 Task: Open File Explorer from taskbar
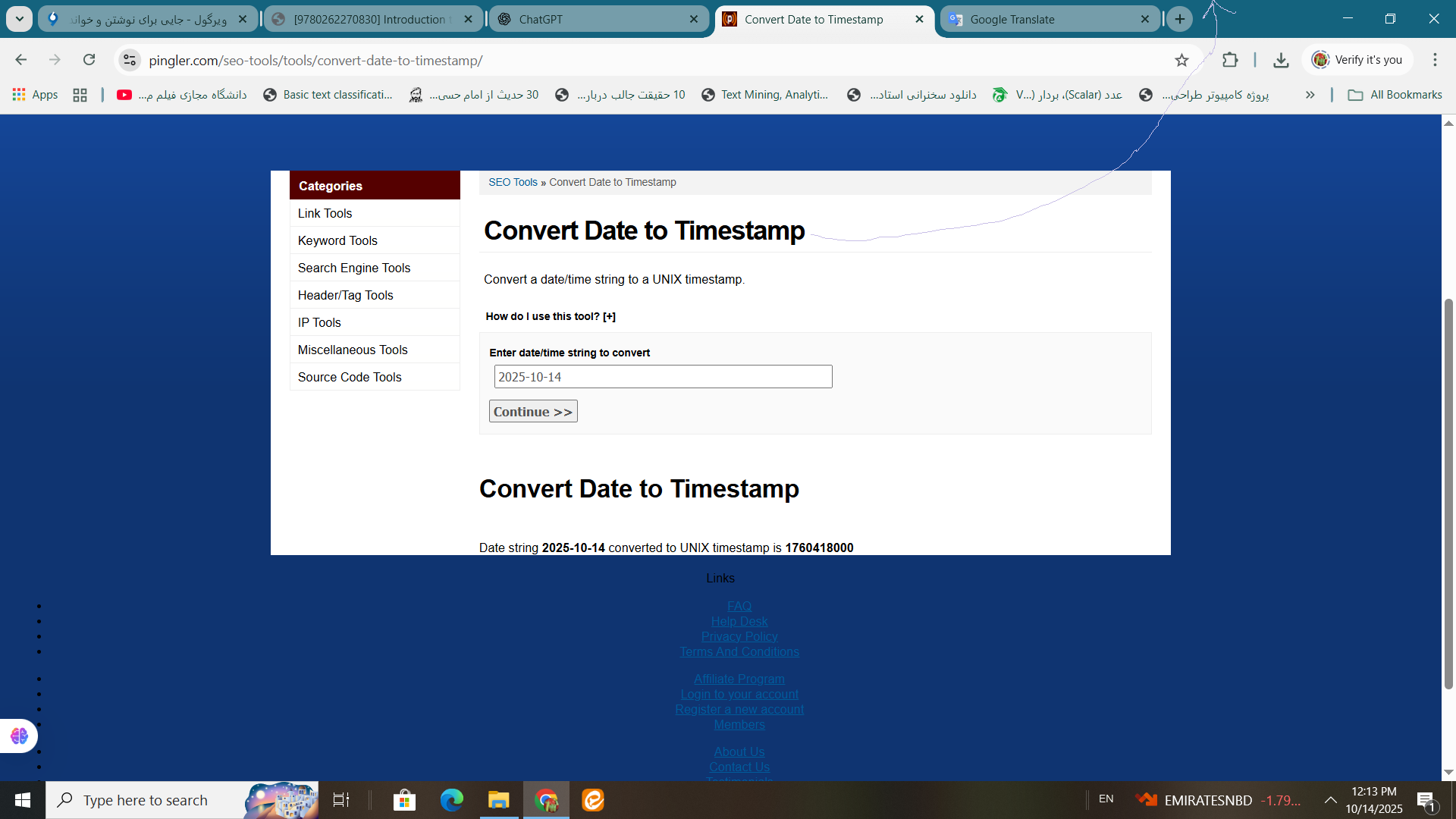click(x=498, y=800)
